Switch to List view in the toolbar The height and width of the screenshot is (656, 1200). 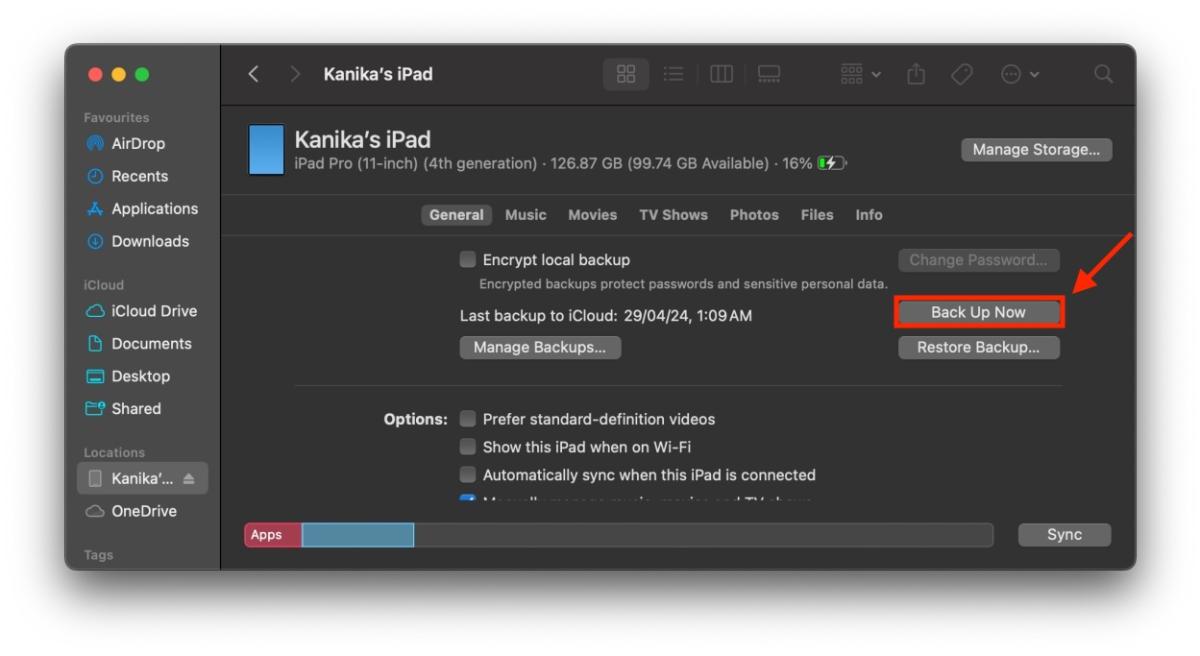pos(673,73)
